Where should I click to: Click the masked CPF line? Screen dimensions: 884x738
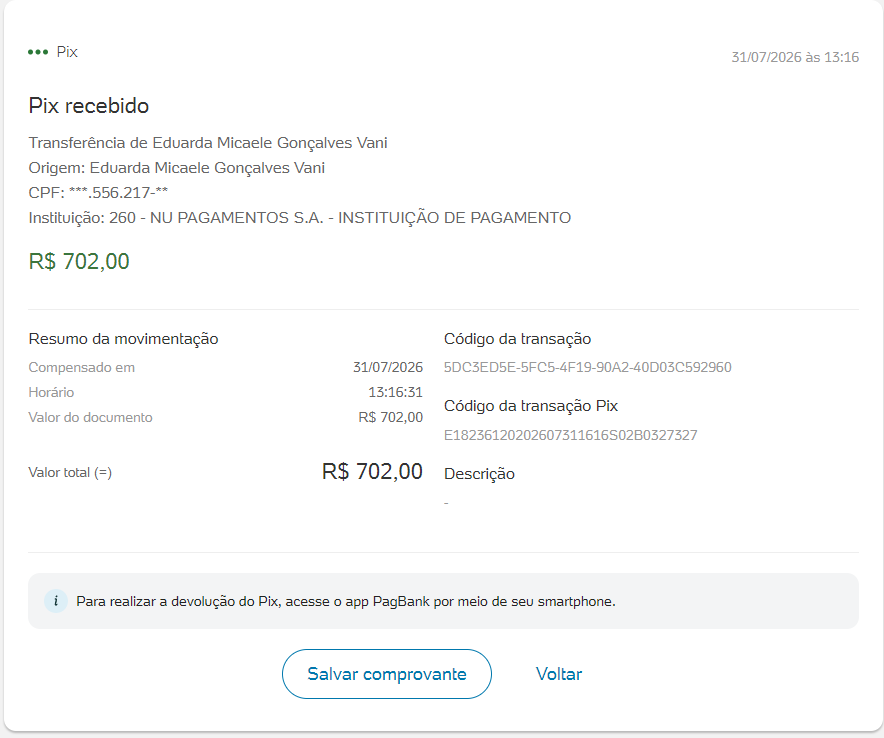(x=98, y=193)
